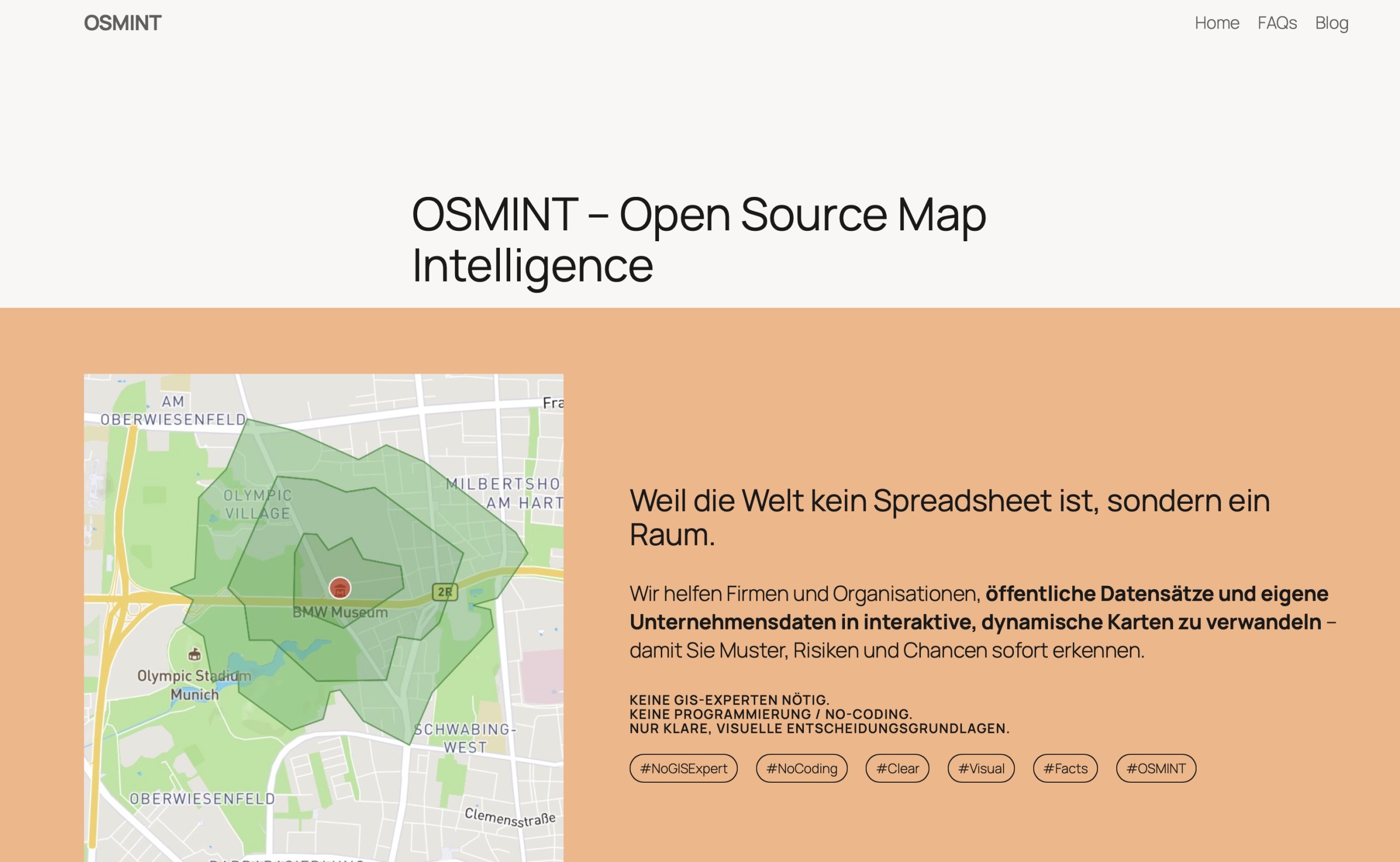Choose the #Facts tag pill

click(1065, 768)
